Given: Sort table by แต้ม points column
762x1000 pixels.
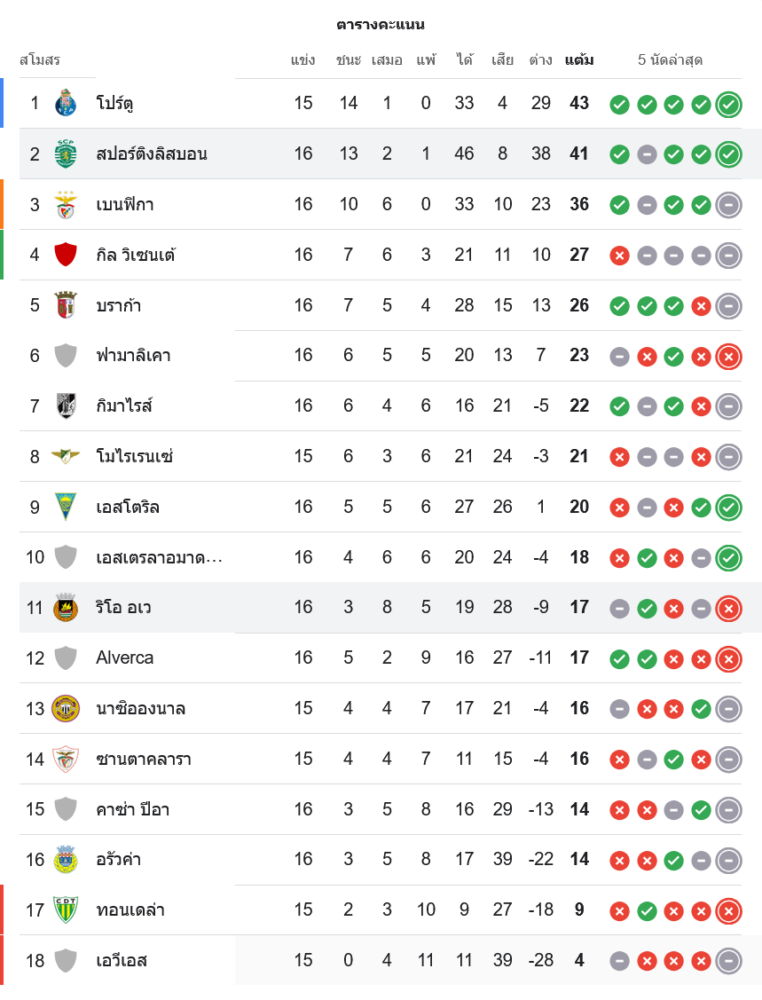Looking at the screenshot, I should pos(579,60).
